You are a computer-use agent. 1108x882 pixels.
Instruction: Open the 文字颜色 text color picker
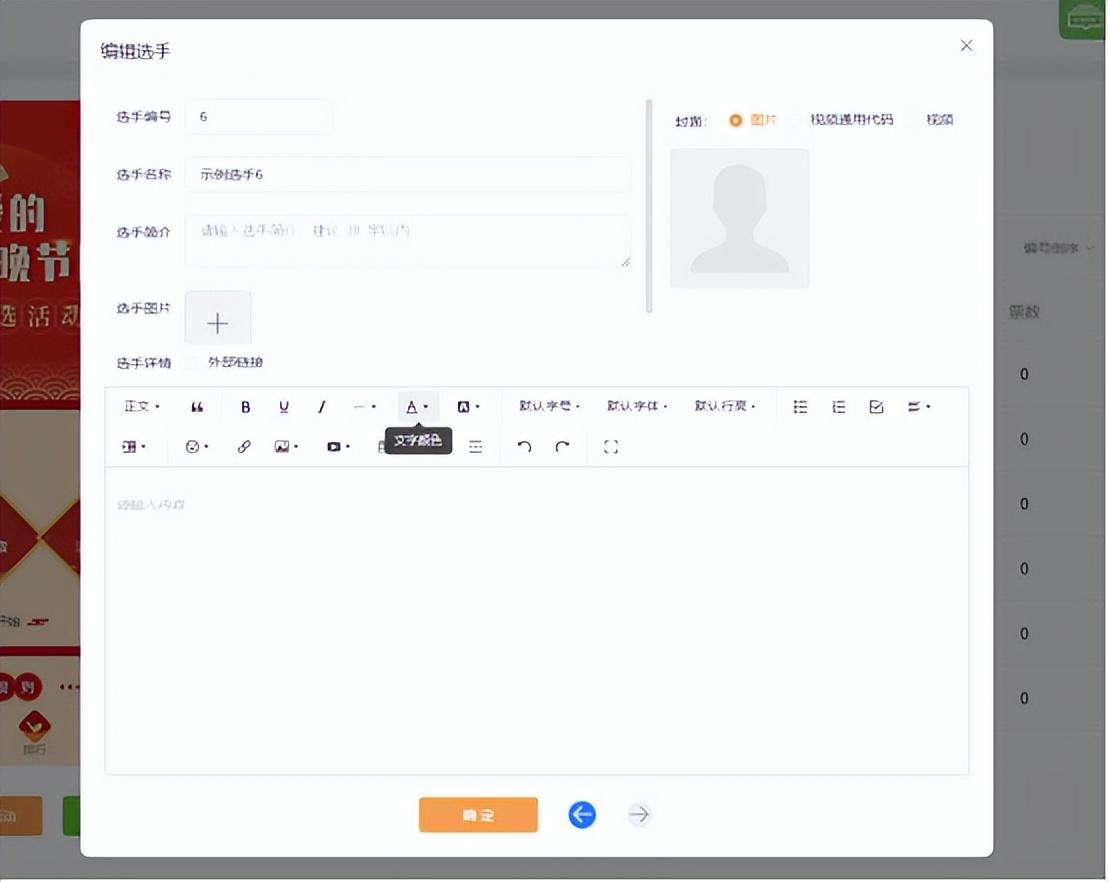click(x=417, y=407)
